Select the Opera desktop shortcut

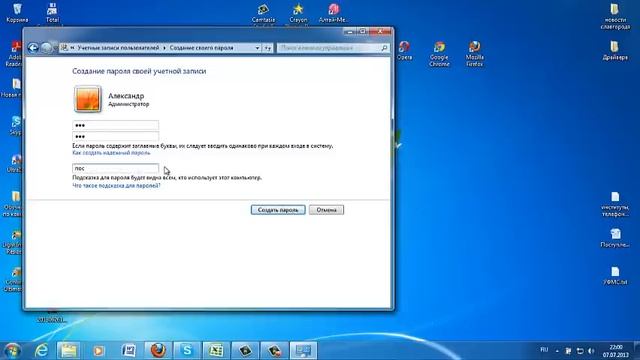(x=404, y=51)
